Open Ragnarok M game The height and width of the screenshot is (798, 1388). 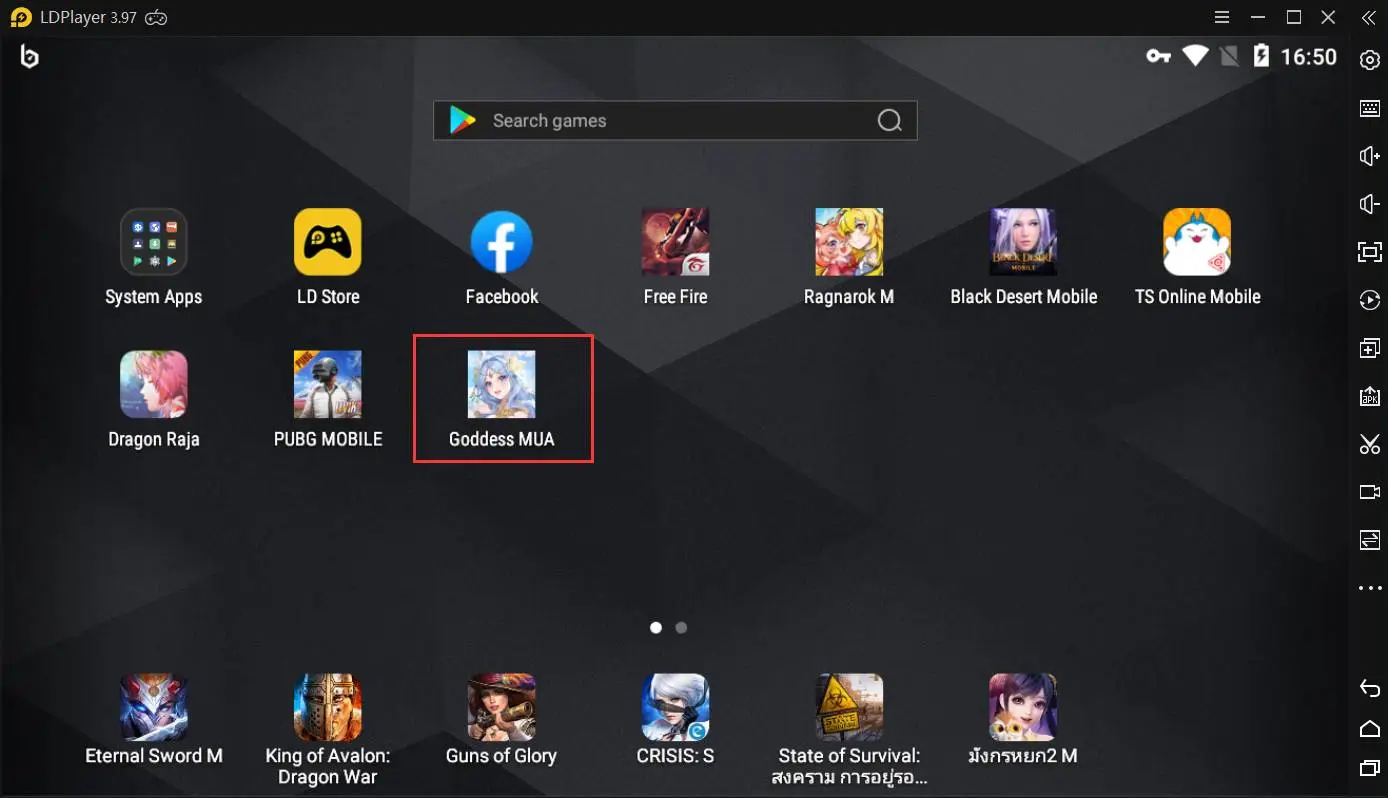849,242
